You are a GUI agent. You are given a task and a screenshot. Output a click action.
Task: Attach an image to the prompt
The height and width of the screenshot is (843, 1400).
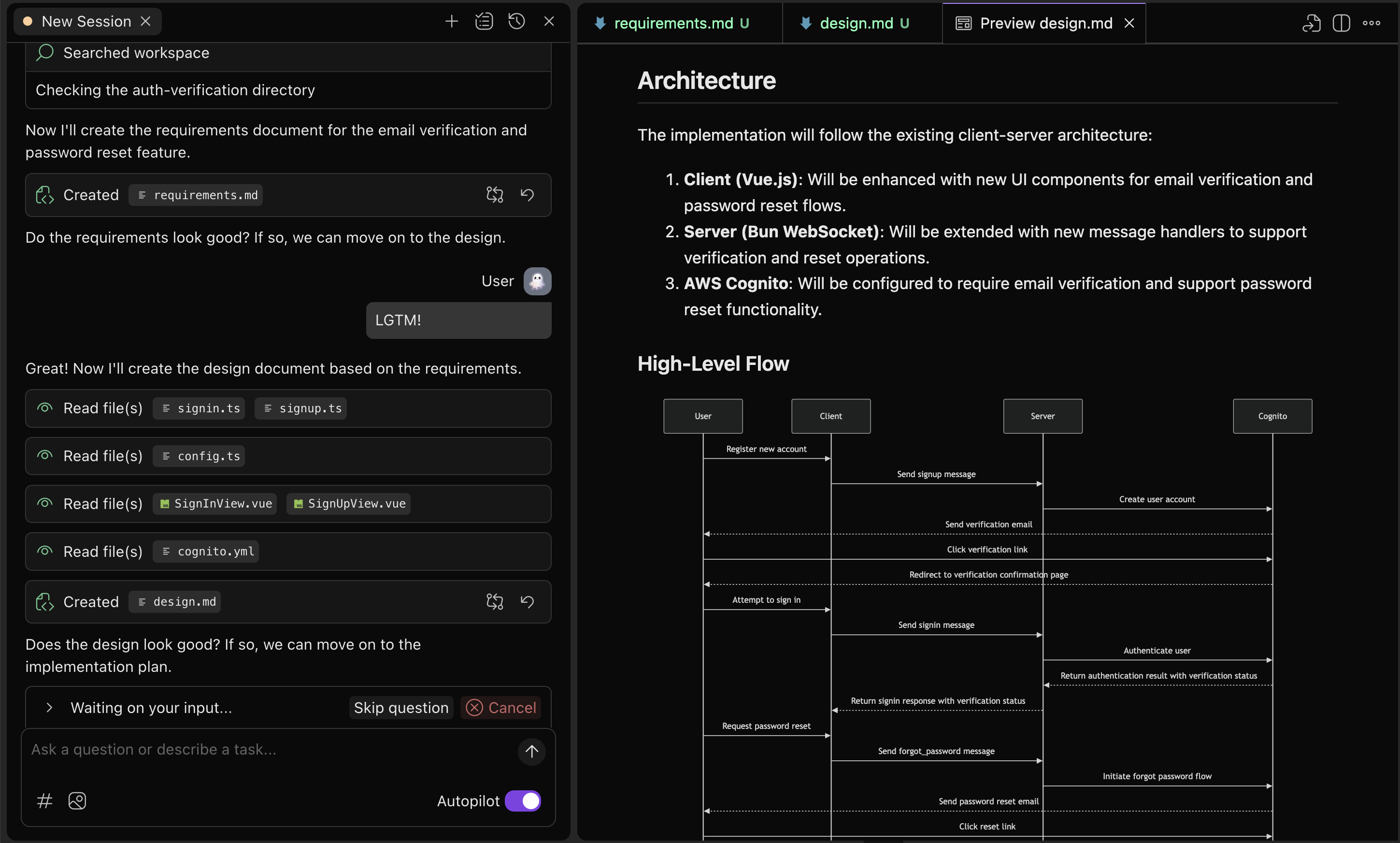[x=77, y=801]
